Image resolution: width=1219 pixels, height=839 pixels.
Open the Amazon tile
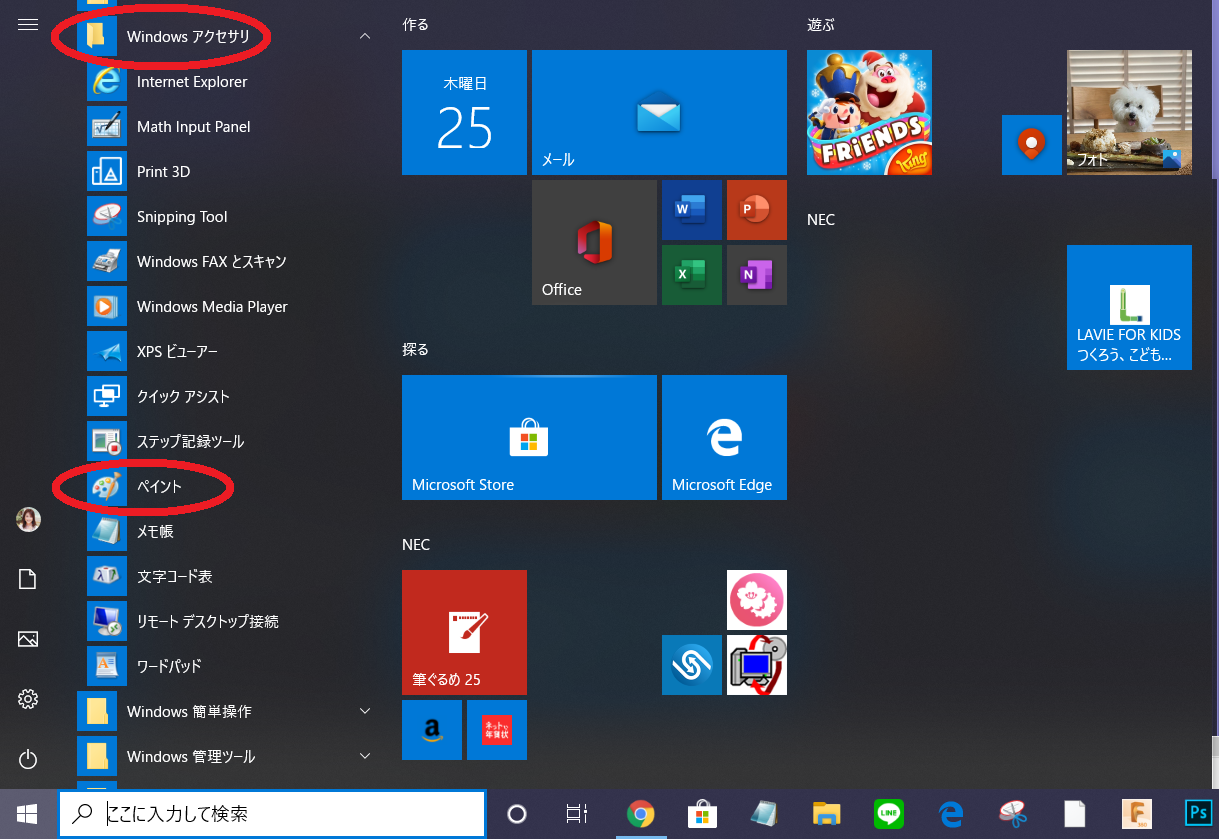pos(432,730)
